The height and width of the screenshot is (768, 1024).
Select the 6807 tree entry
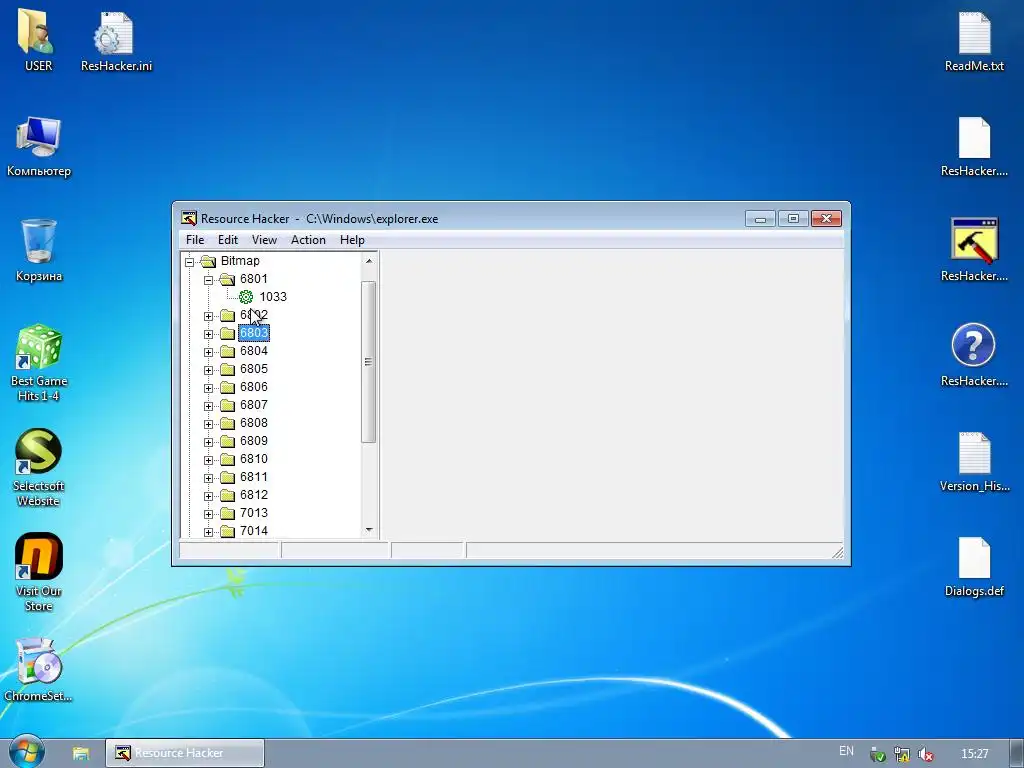click(253, 405)
